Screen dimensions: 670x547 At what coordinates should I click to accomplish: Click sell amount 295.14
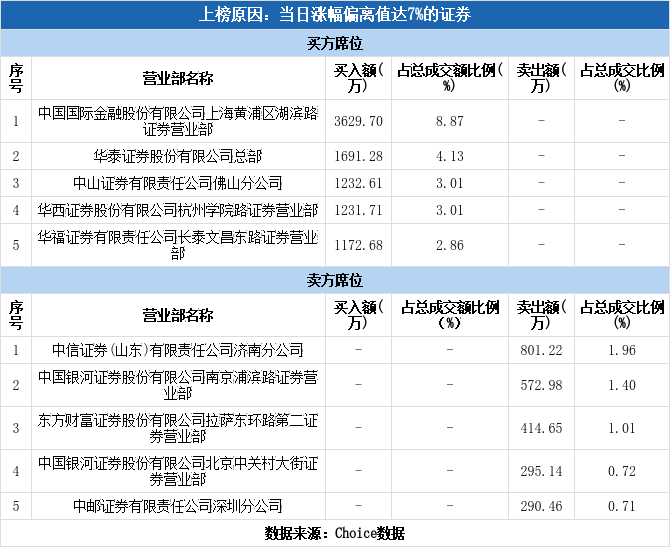pyautogui.click(x=541, y=471)
